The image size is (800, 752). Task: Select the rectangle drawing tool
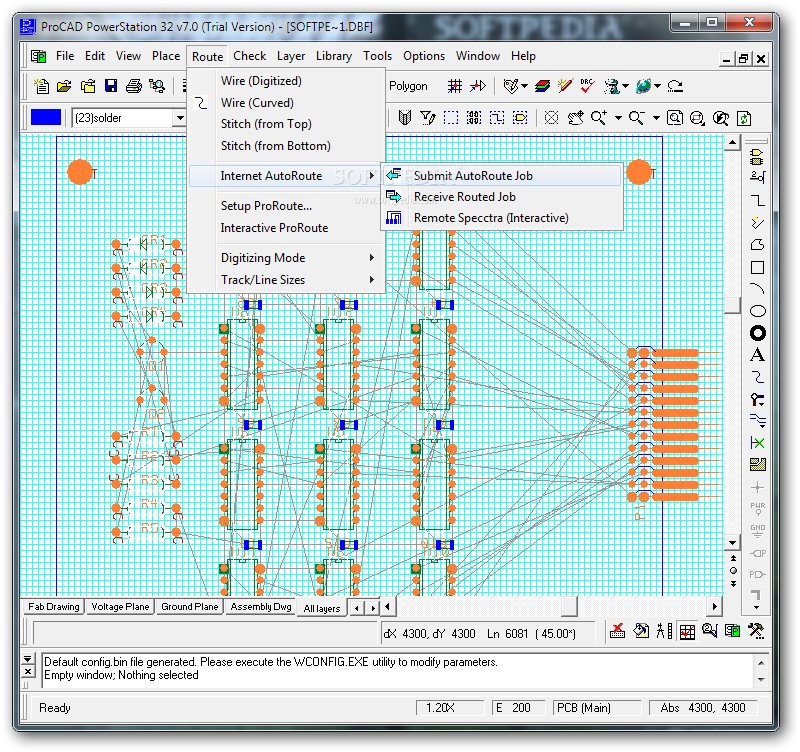coord(758,268)
